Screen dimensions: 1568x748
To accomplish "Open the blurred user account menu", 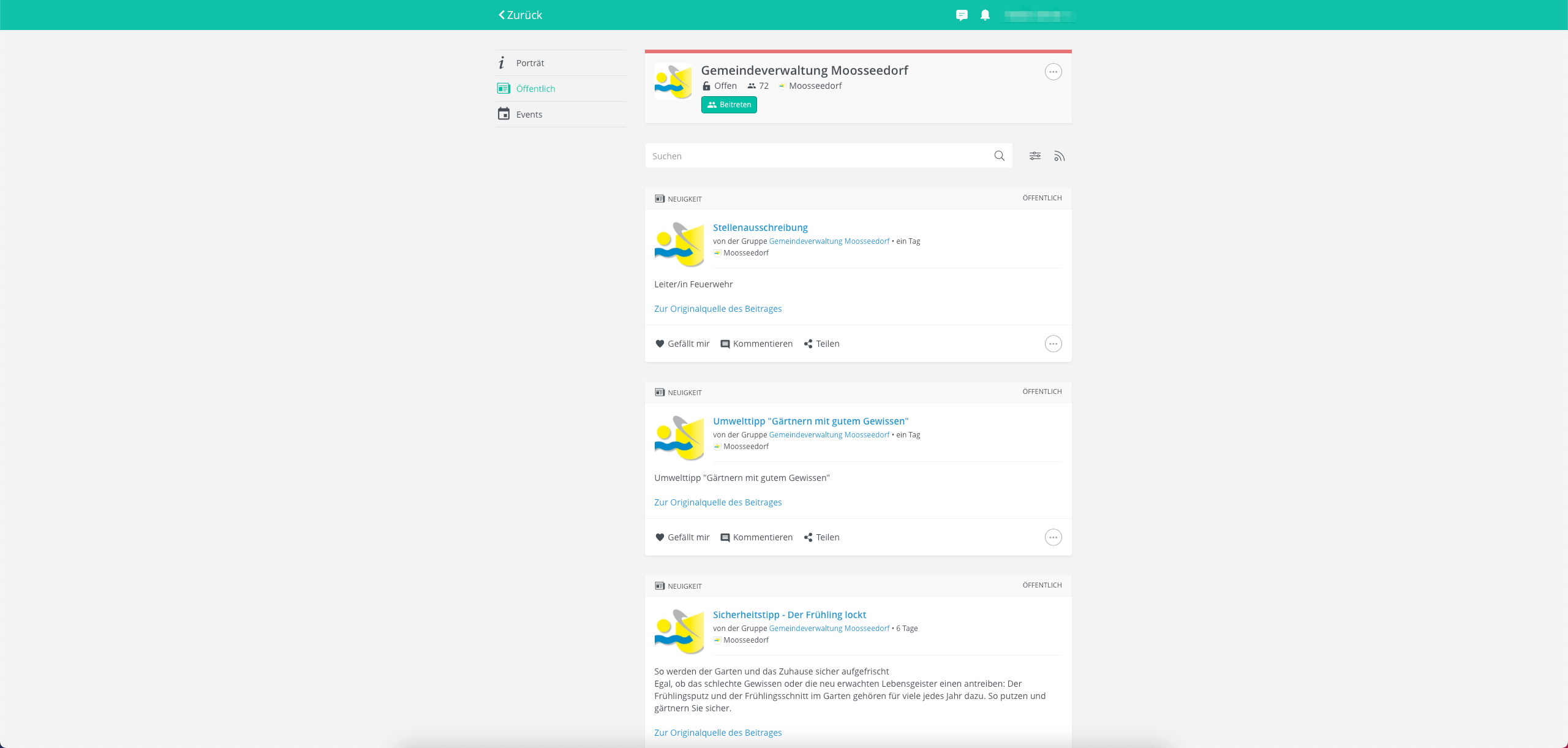I will pyautogui.click(x=1039, y=16).
